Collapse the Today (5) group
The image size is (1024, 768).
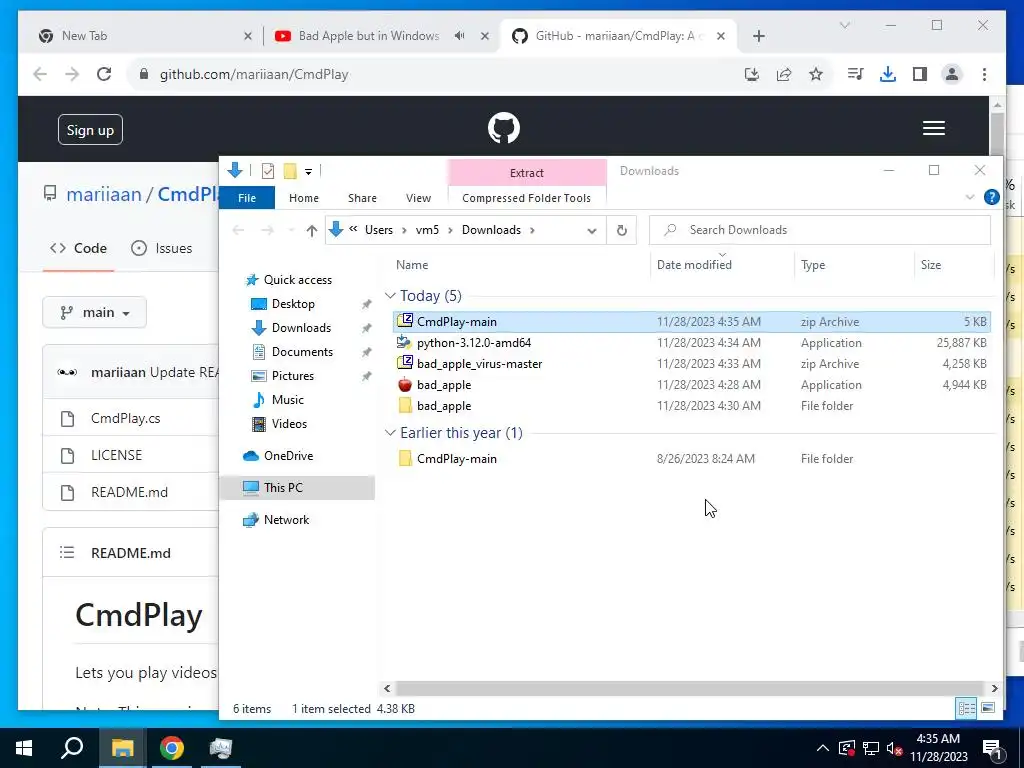[x=390, y=296]
